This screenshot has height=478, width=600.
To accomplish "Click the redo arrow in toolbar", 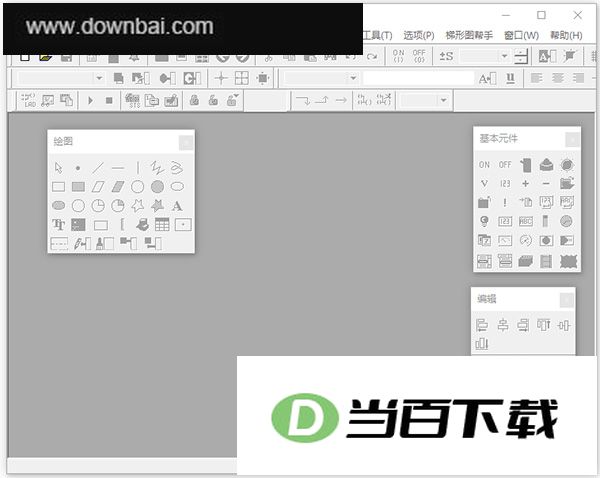I will [372, 57].
